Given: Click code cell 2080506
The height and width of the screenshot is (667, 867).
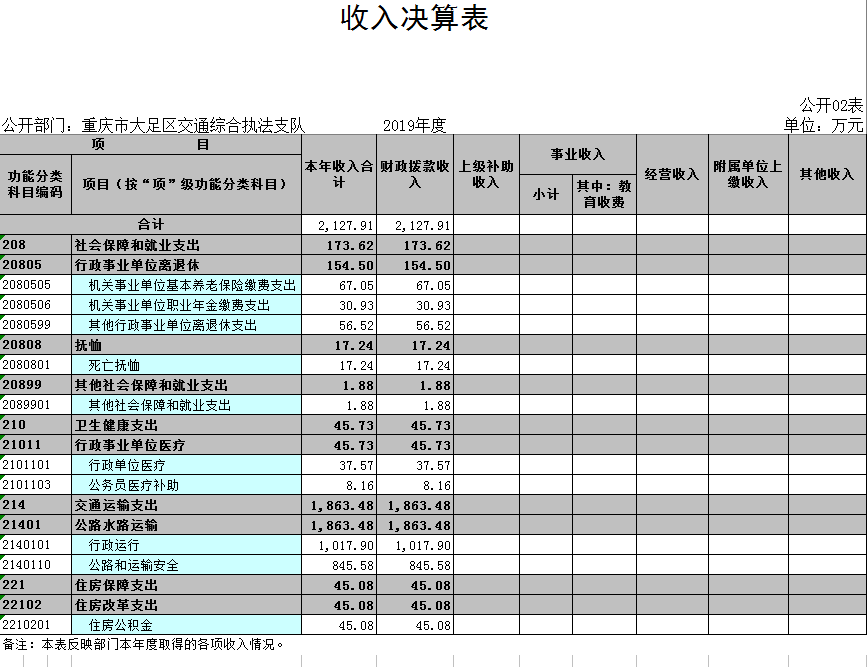Looking at the screenshot, I should click(36, 304).
